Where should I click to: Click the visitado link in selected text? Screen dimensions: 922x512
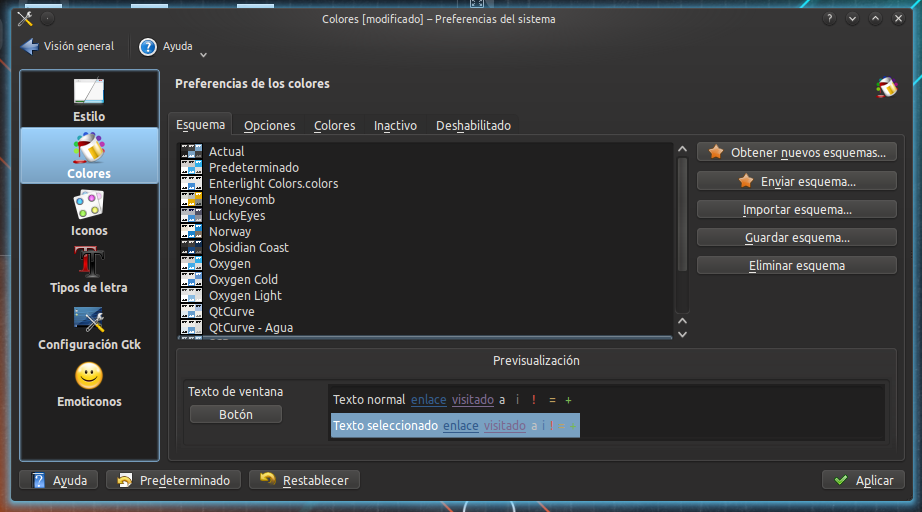(505, 426)
